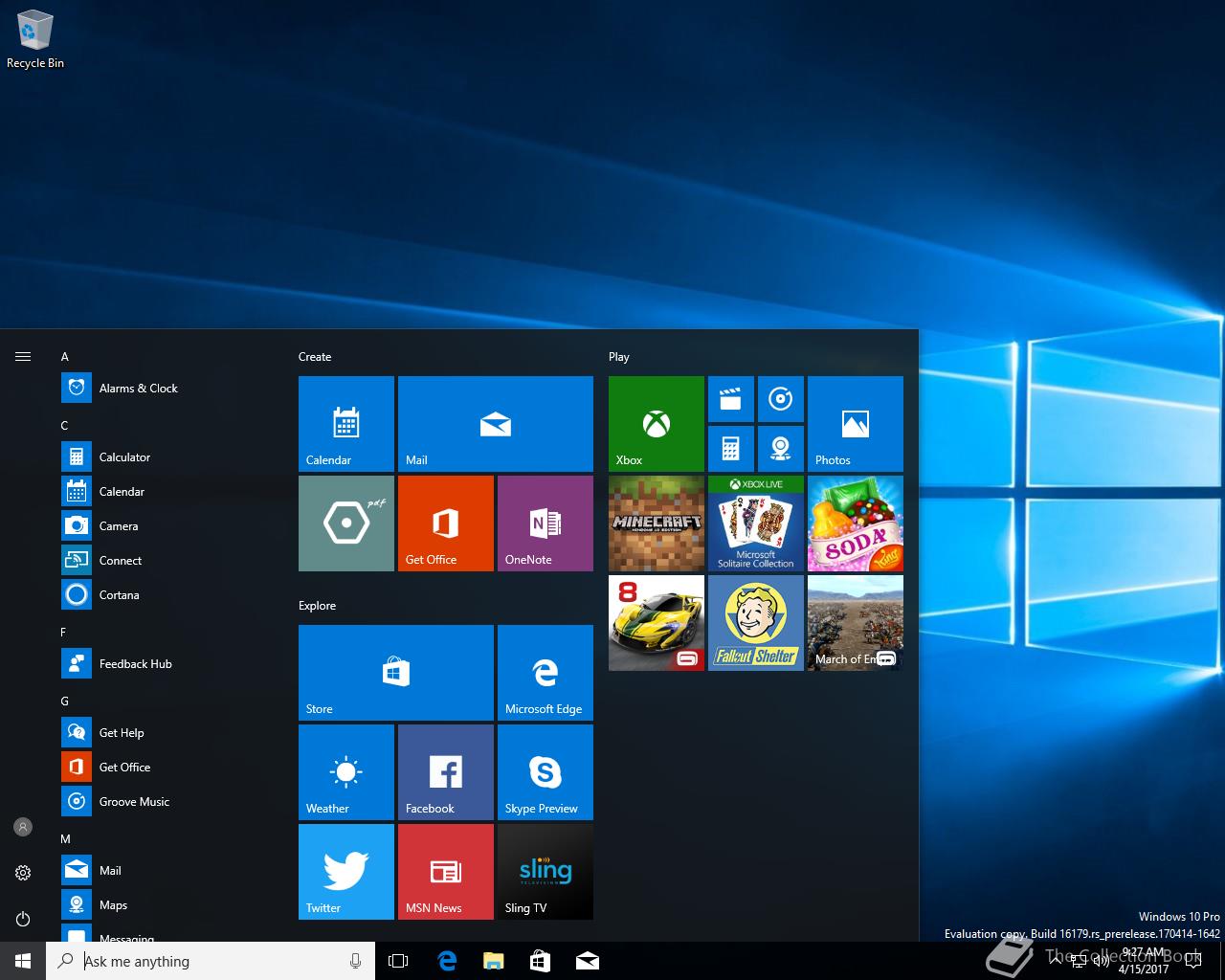The width and height of the screenshot is (1225, 980).
Task: Open the Photos tile
Action: click(856, 424)
